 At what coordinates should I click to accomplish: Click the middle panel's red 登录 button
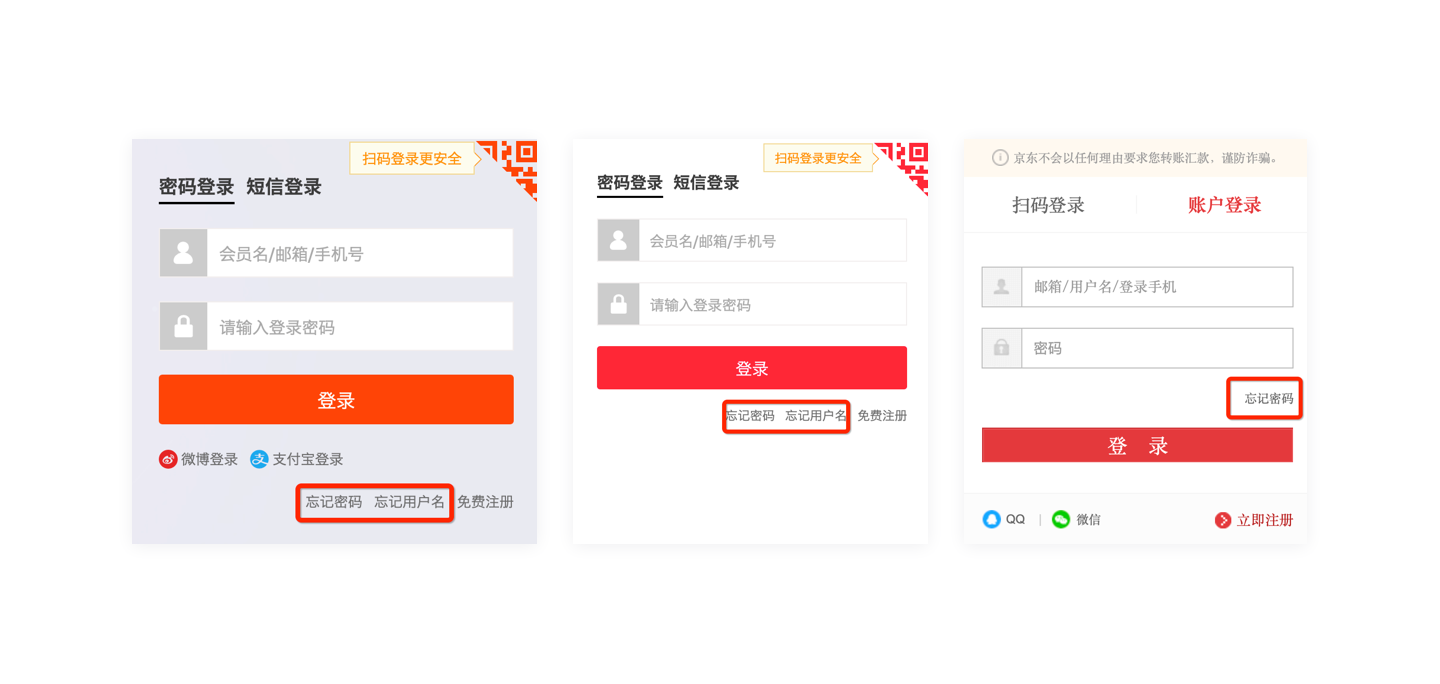[x=752, y=368]
